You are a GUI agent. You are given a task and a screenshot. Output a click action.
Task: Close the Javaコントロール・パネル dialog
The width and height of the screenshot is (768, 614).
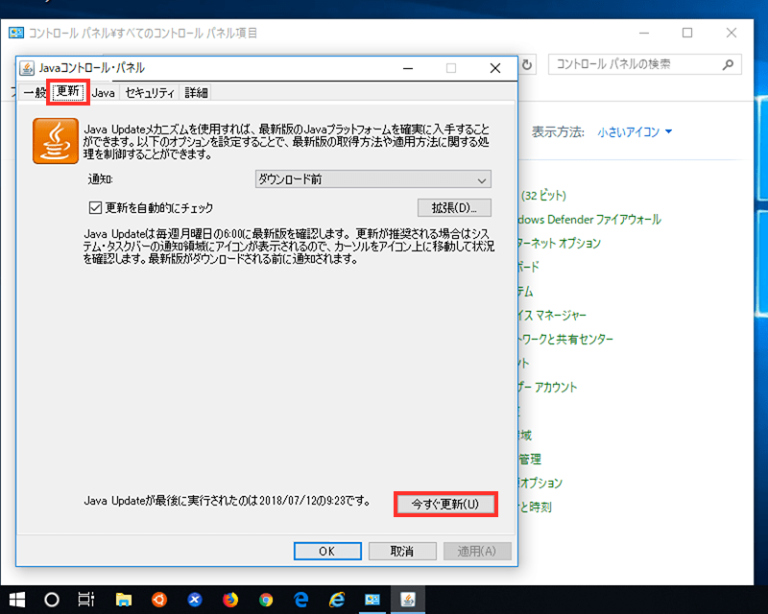point(495,68)
